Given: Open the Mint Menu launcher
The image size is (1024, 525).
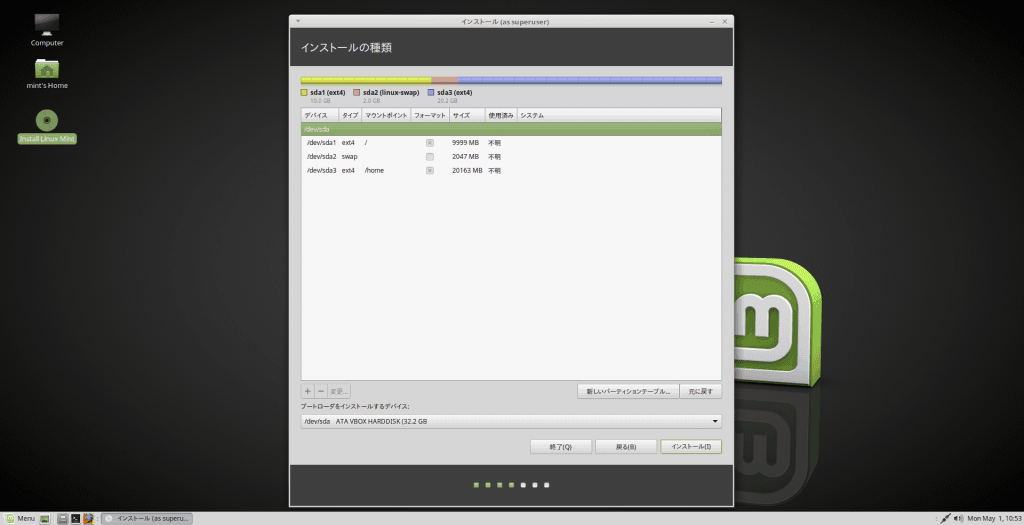Looking at the screenshot, I should point(20,518).
